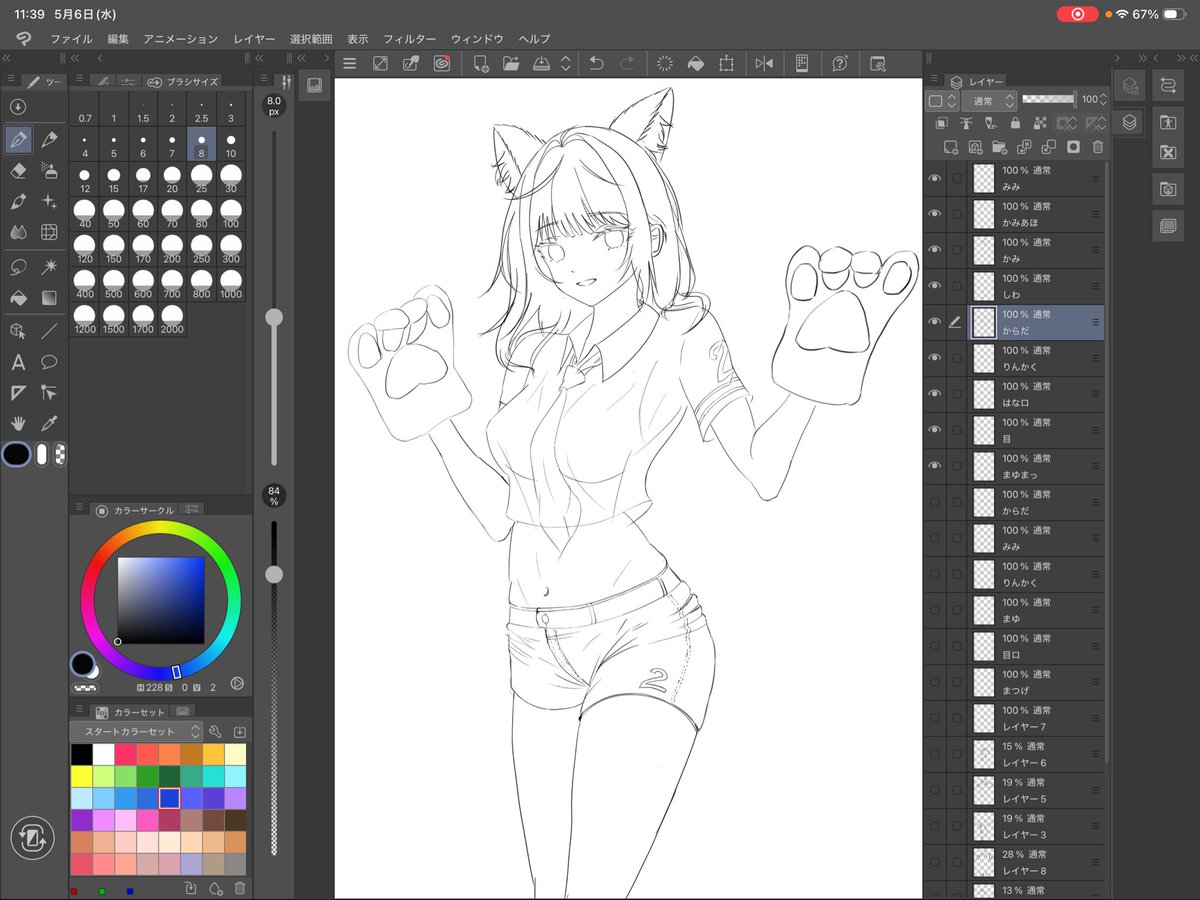
Task: Click the Merge with layer below icon
Action: pyautogui.click(x=1048, y=147)
